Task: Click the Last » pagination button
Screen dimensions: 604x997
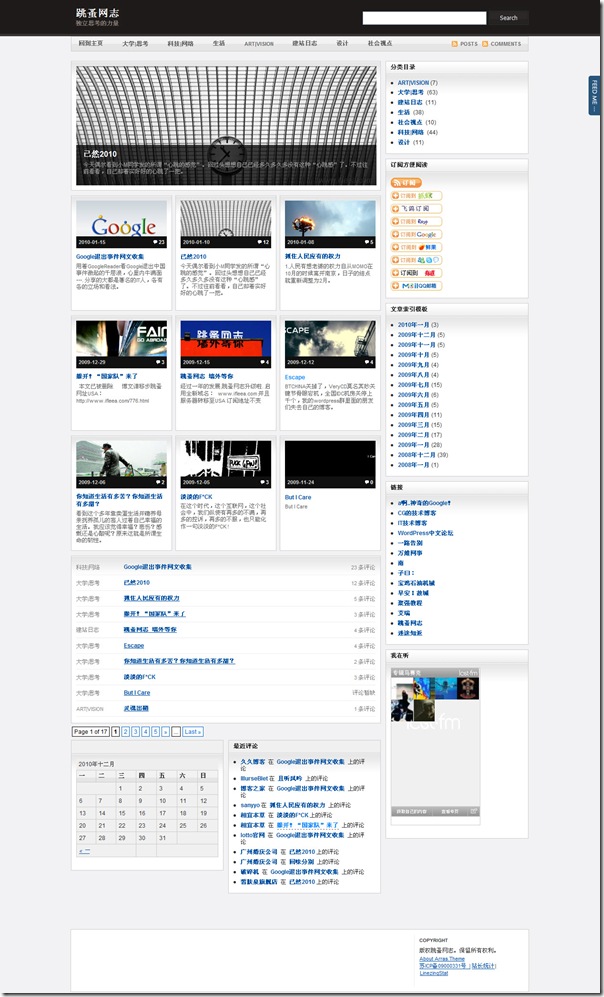Action: point(193,732)
